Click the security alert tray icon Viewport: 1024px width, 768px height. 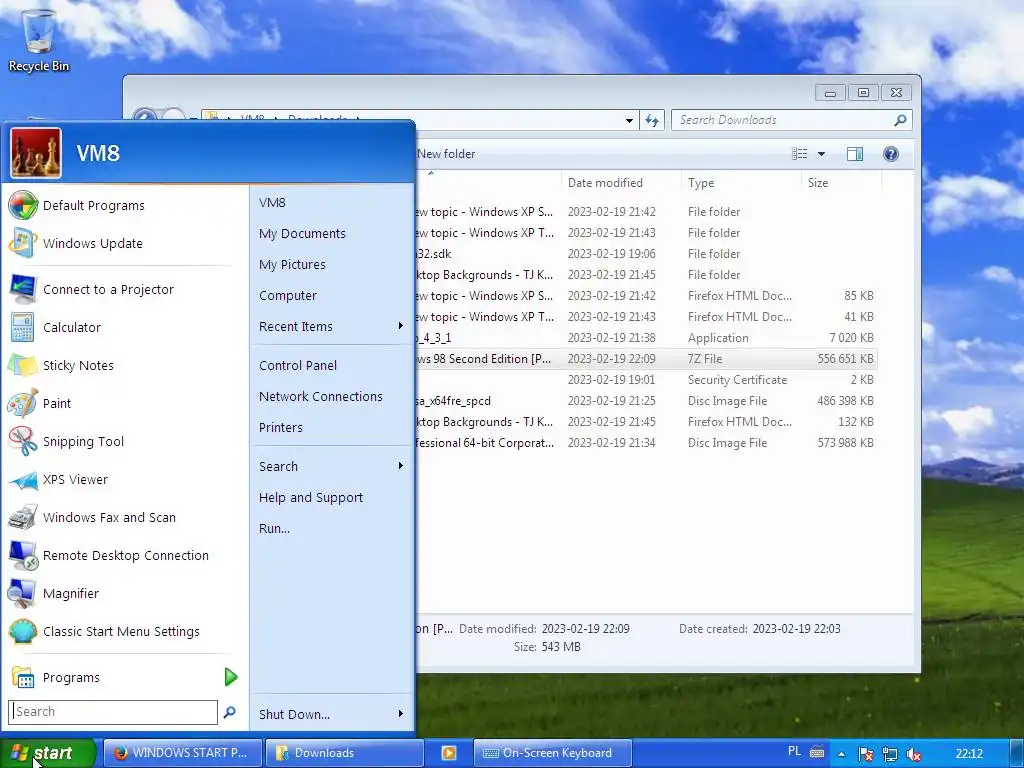865,754
